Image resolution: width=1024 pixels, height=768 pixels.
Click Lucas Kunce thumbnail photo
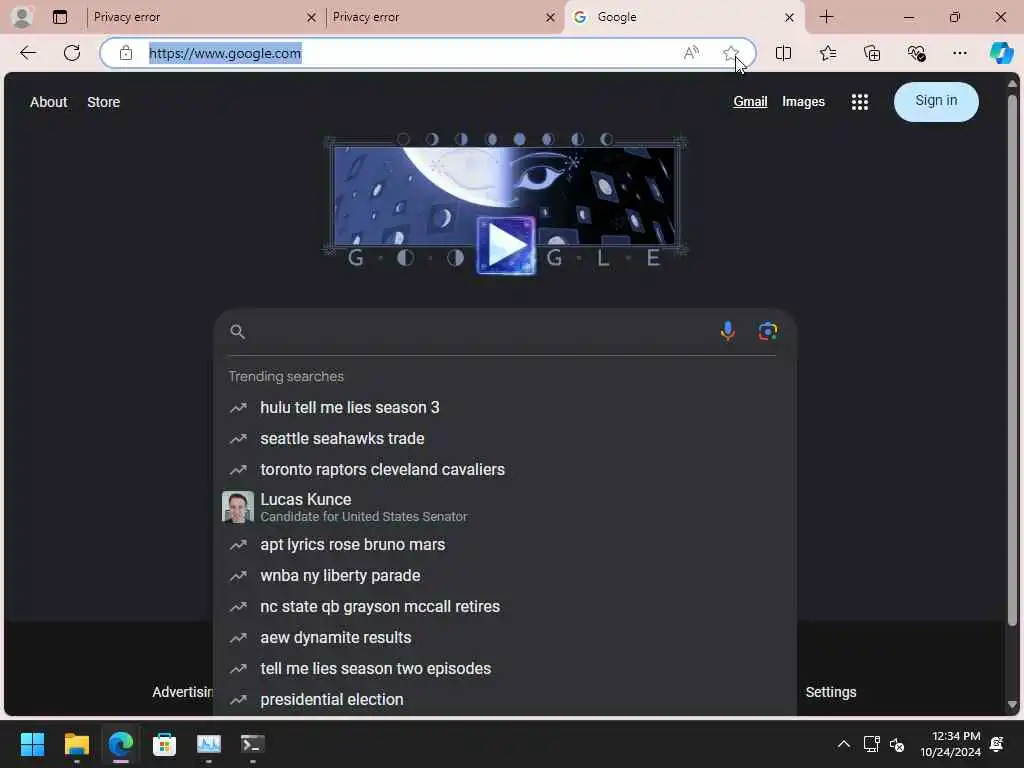[x=238, y=507]
